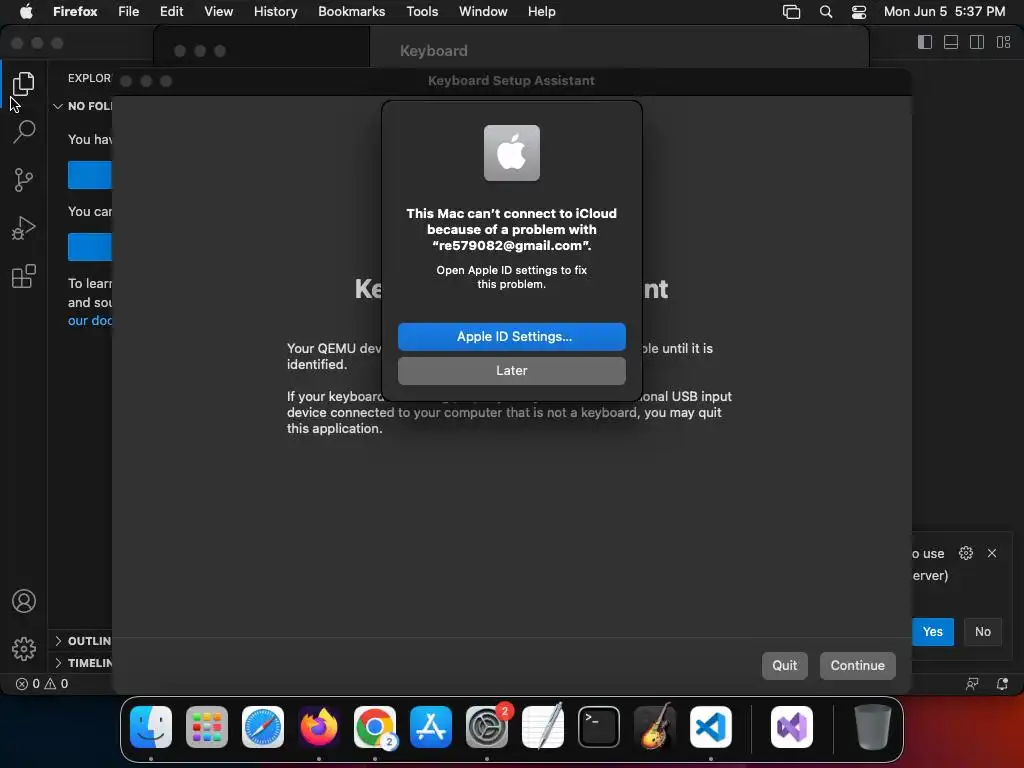Expand the Timeline section
The height and width of the screenshot is (768, 1024).
(x=82, y=663)
